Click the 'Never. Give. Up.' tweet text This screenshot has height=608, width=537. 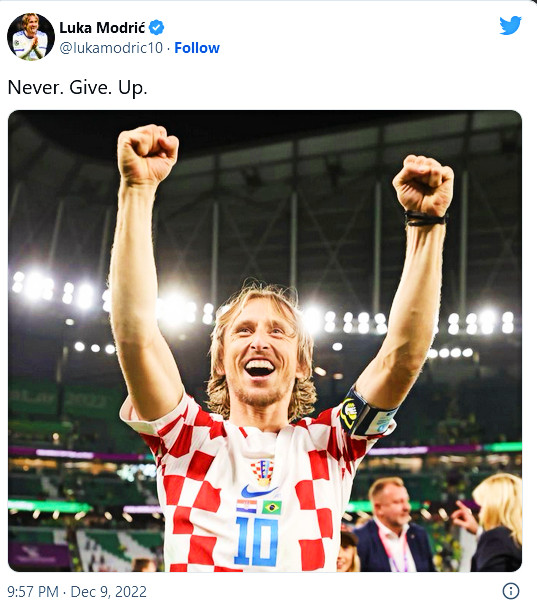[78, 87]
